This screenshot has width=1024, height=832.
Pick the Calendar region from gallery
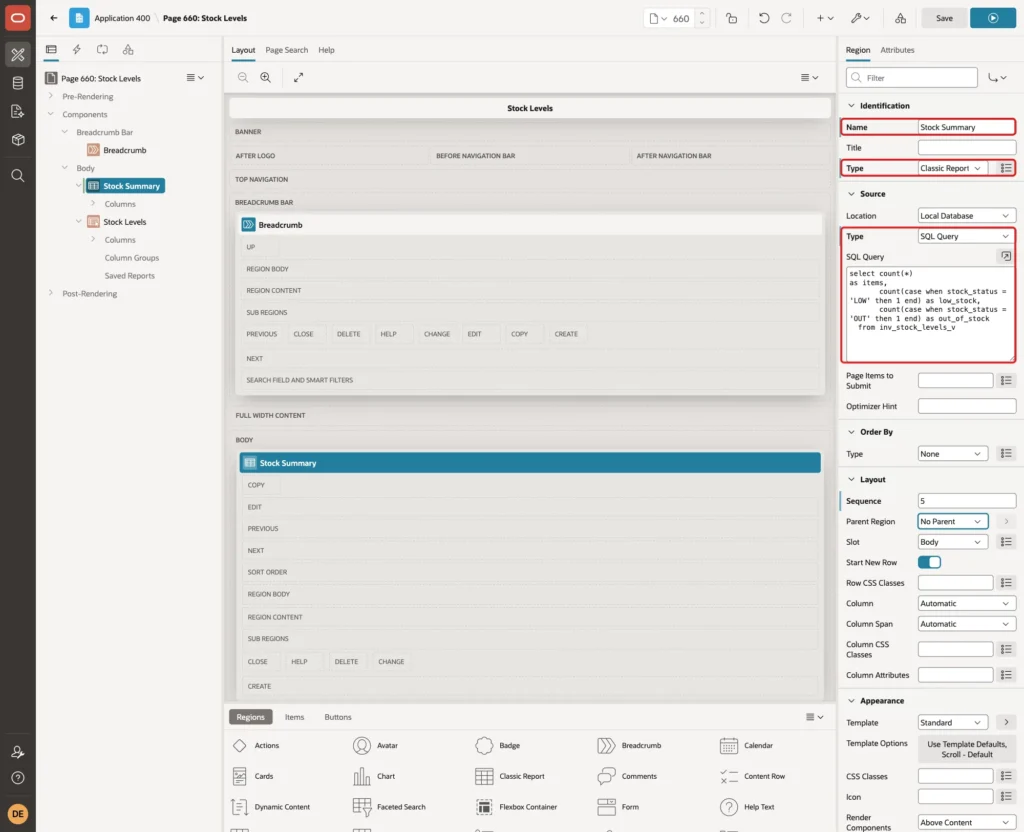(x=746, y=746)
